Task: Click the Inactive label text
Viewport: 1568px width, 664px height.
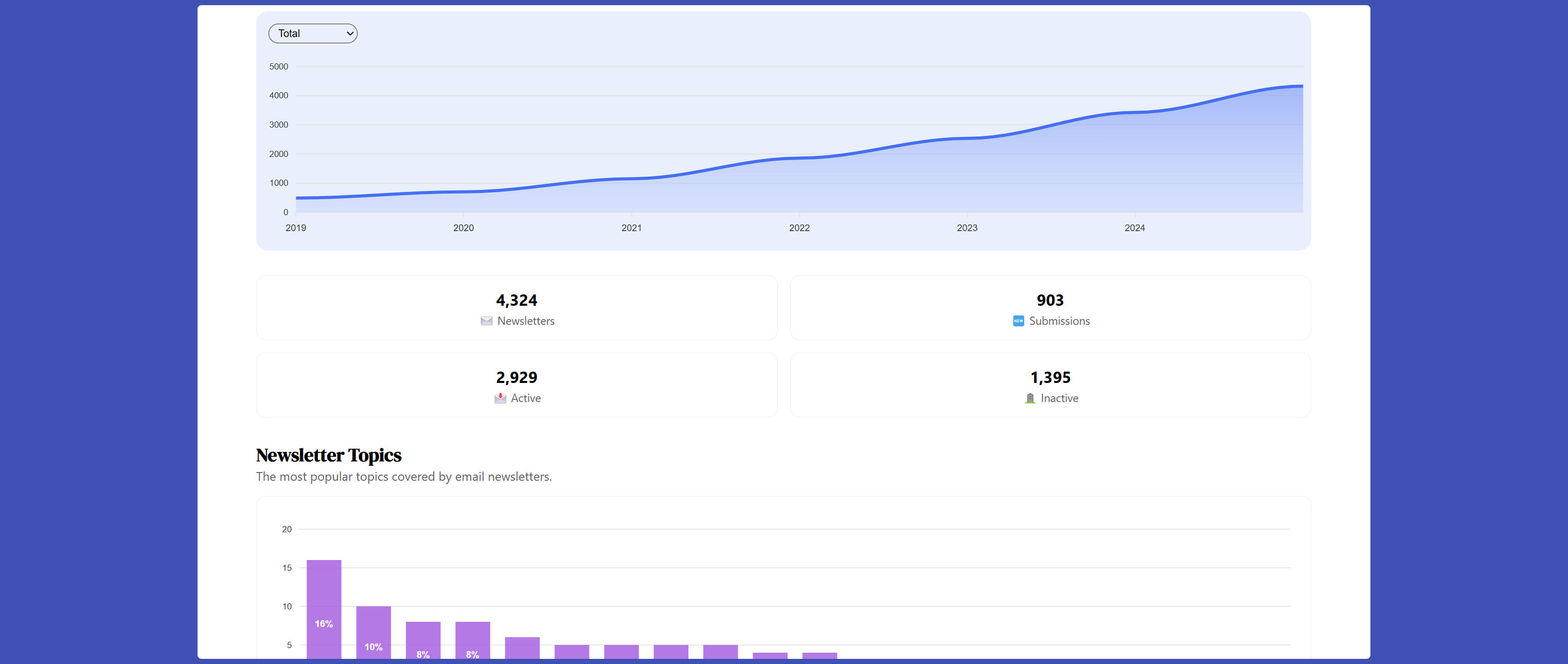Action: [x=1059, y=398]
